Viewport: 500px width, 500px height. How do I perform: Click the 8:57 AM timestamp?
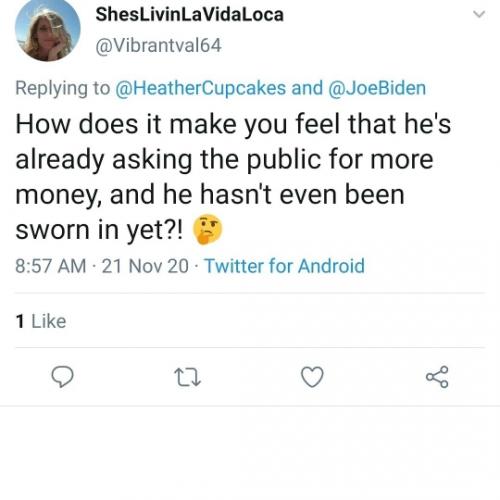point(51,266)
